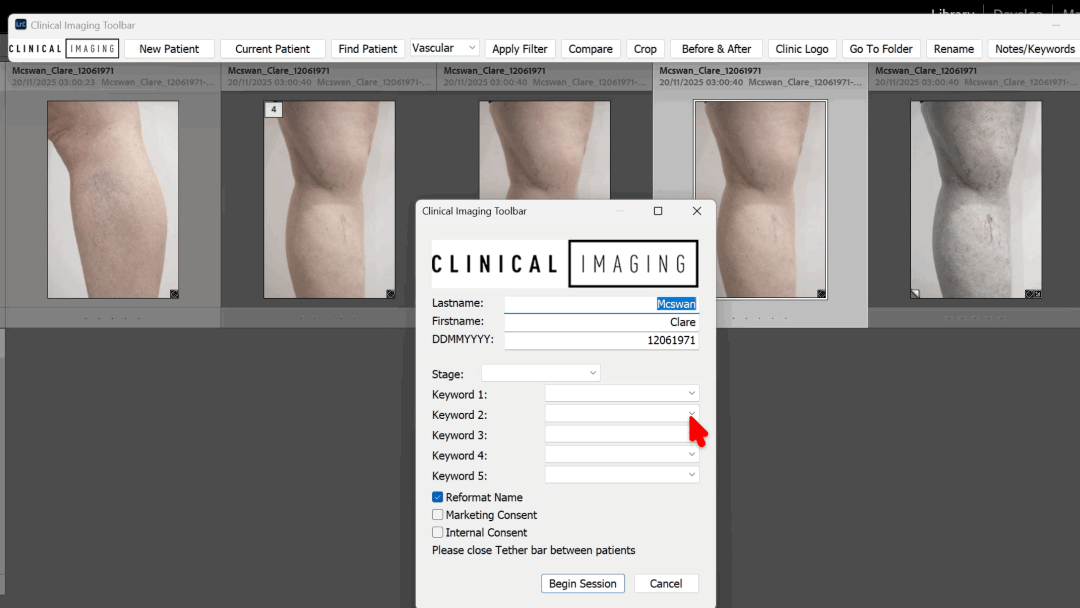This screenshot has width=1080, height=608.
Task: Click the Firstname input field
Action: click(x=601, y=322)
